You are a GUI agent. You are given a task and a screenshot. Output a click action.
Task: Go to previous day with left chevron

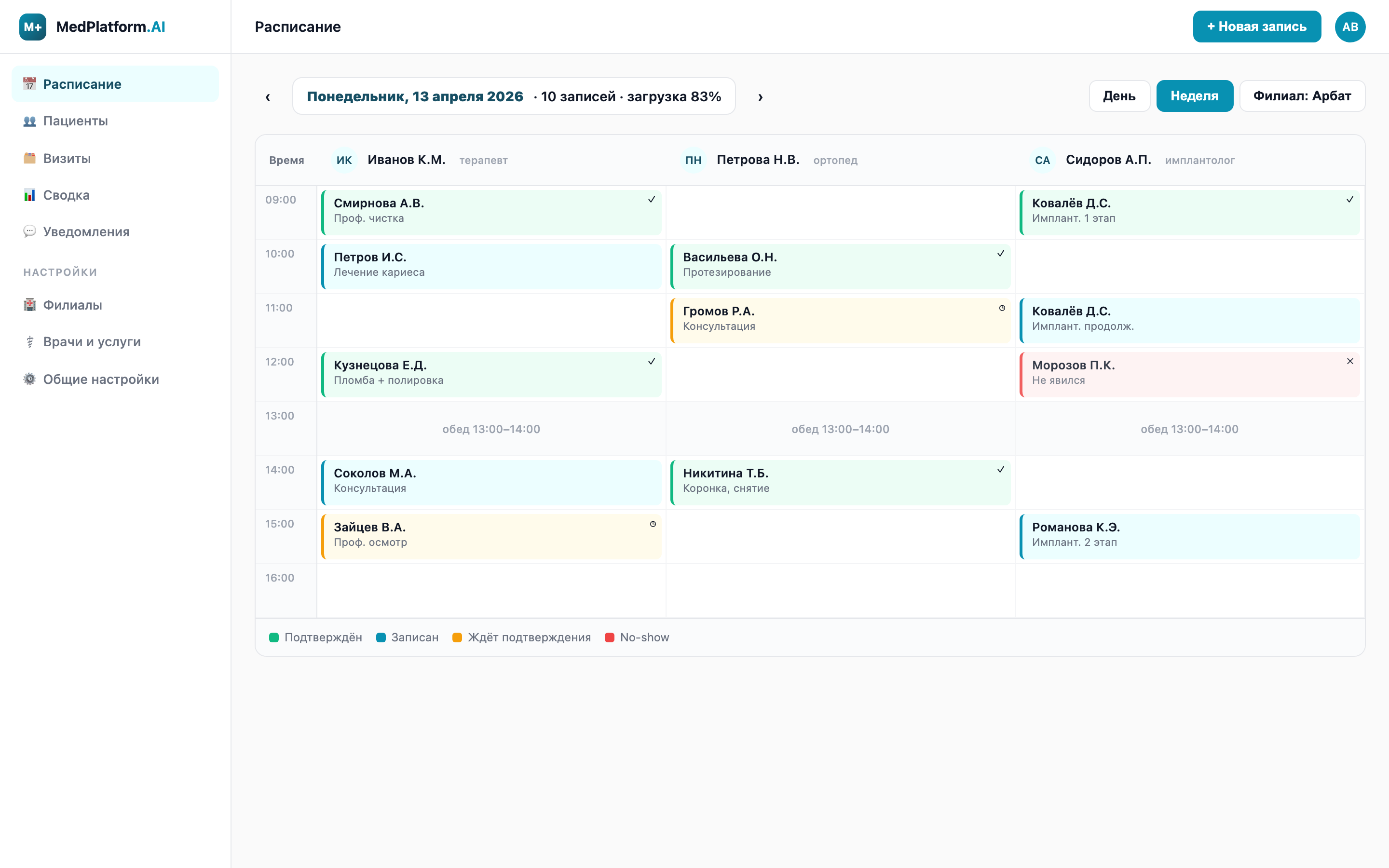(268, 96)
